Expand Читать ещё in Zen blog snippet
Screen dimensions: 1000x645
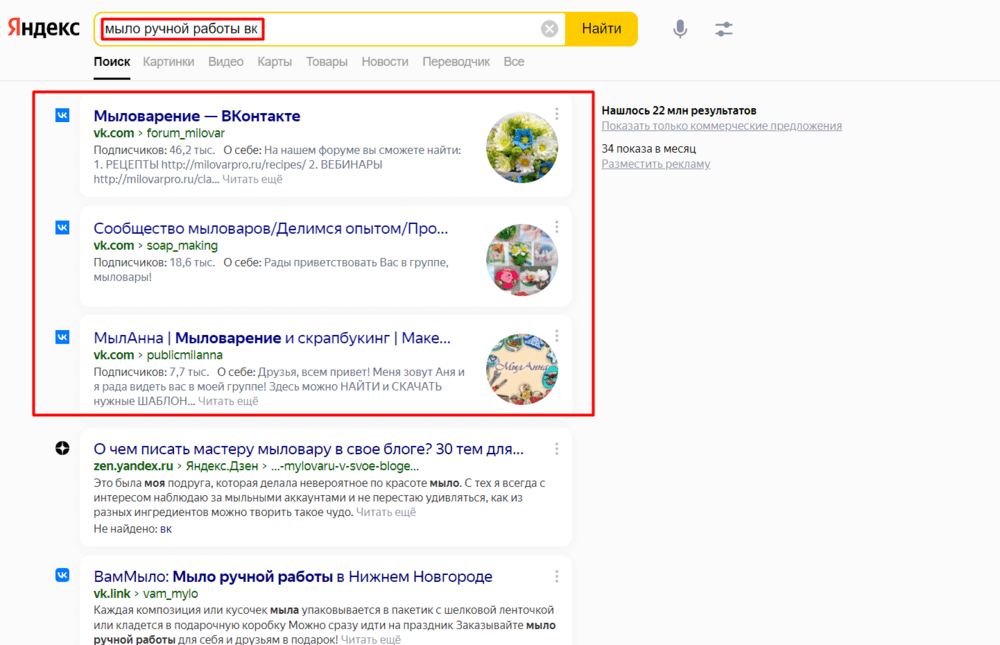click(x=386, y=512)
